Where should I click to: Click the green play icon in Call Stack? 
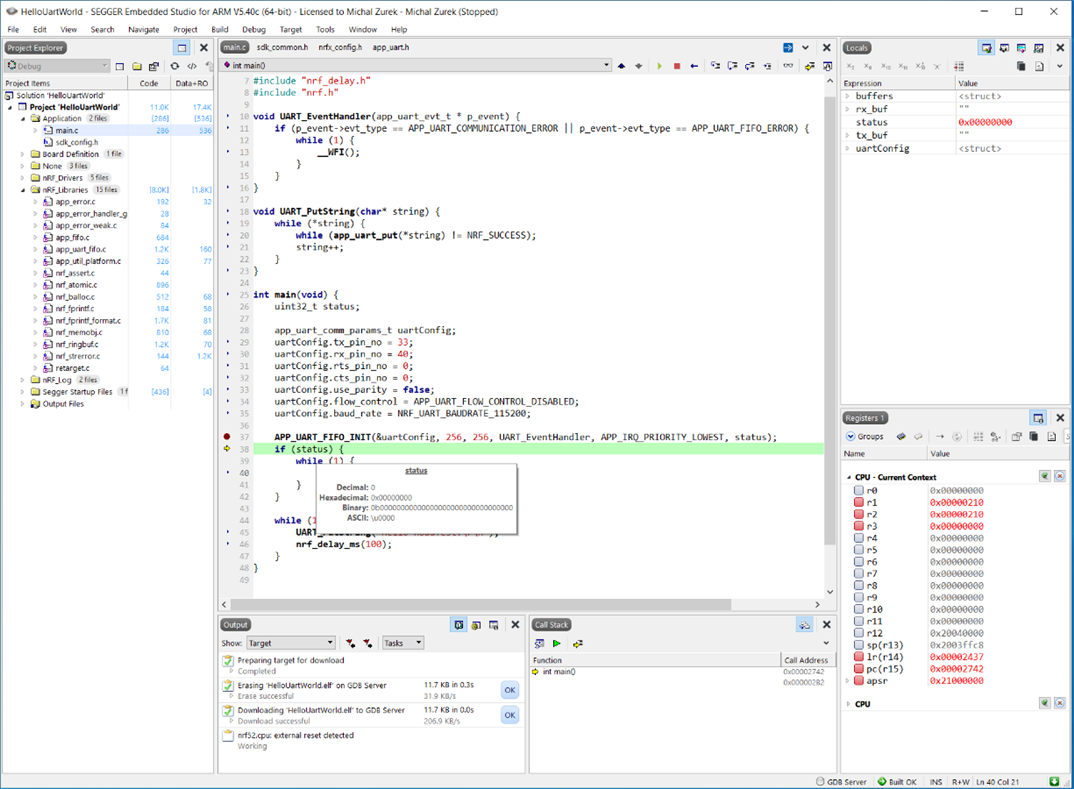click(x=557, y=643)
